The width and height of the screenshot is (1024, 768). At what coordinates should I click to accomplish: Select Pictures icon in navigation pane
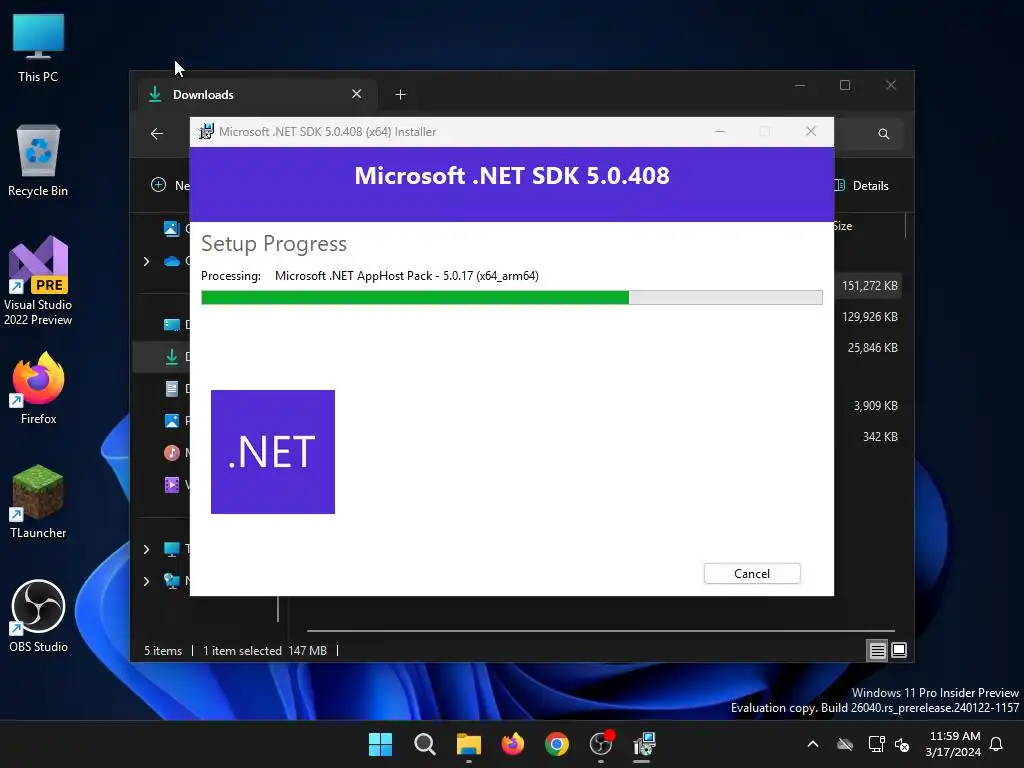[x=172, y=421]
